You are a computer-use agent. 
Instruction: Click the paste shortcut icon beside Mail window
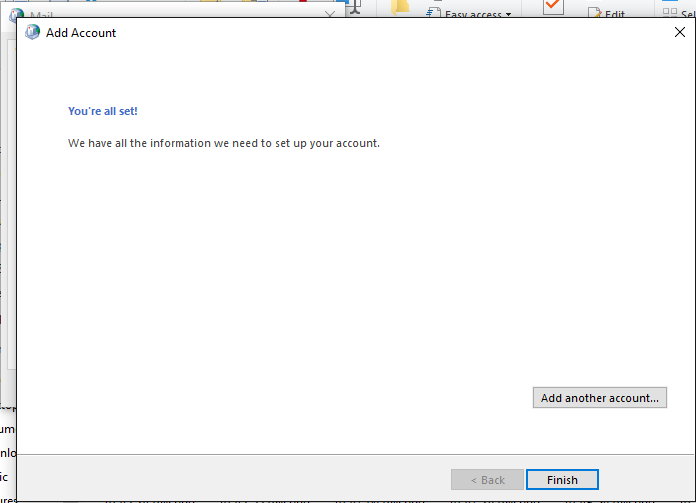(x=352, y=8)
